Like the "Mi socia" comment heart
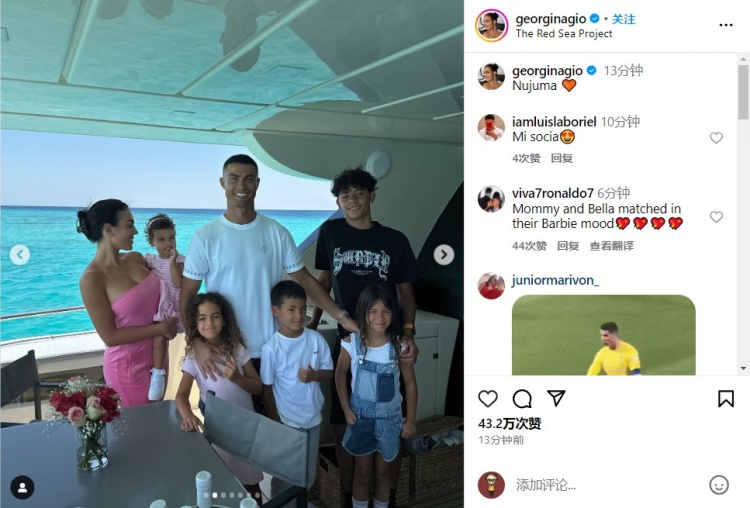The image size is (750, 508). pyautogui.click(x=716, y=138)
